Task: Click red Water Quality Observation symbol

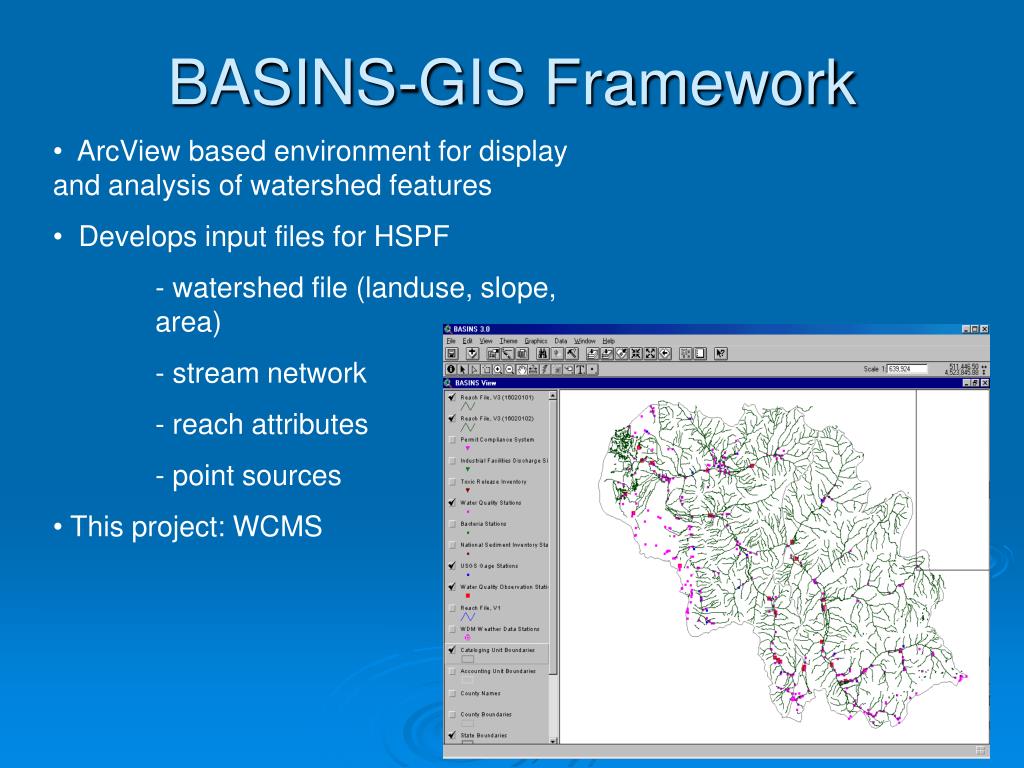Action: coord(468,596)
